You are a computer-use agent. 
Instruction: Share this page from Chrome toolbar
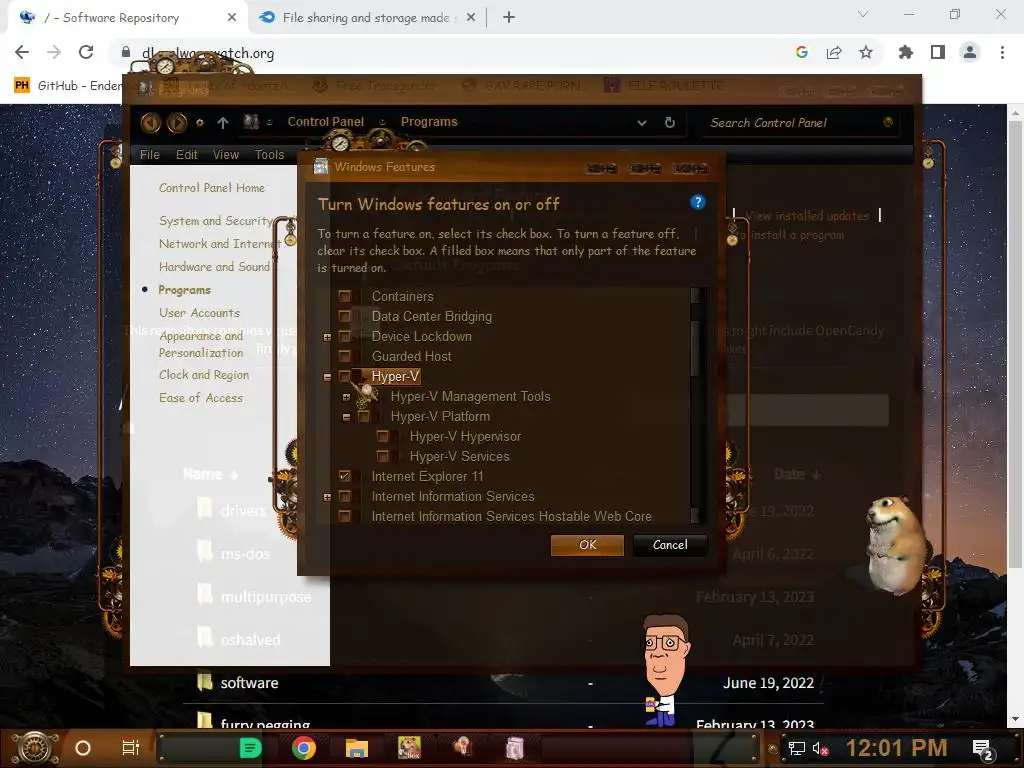(834, 52)
